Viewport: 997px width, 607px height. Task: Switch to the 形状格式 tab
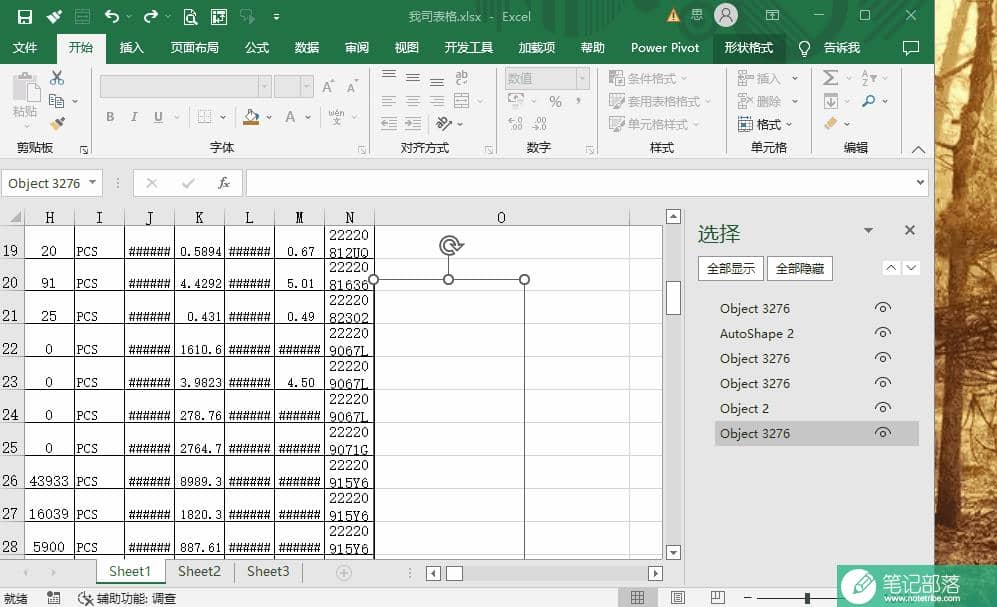click(x=748, y=48)
